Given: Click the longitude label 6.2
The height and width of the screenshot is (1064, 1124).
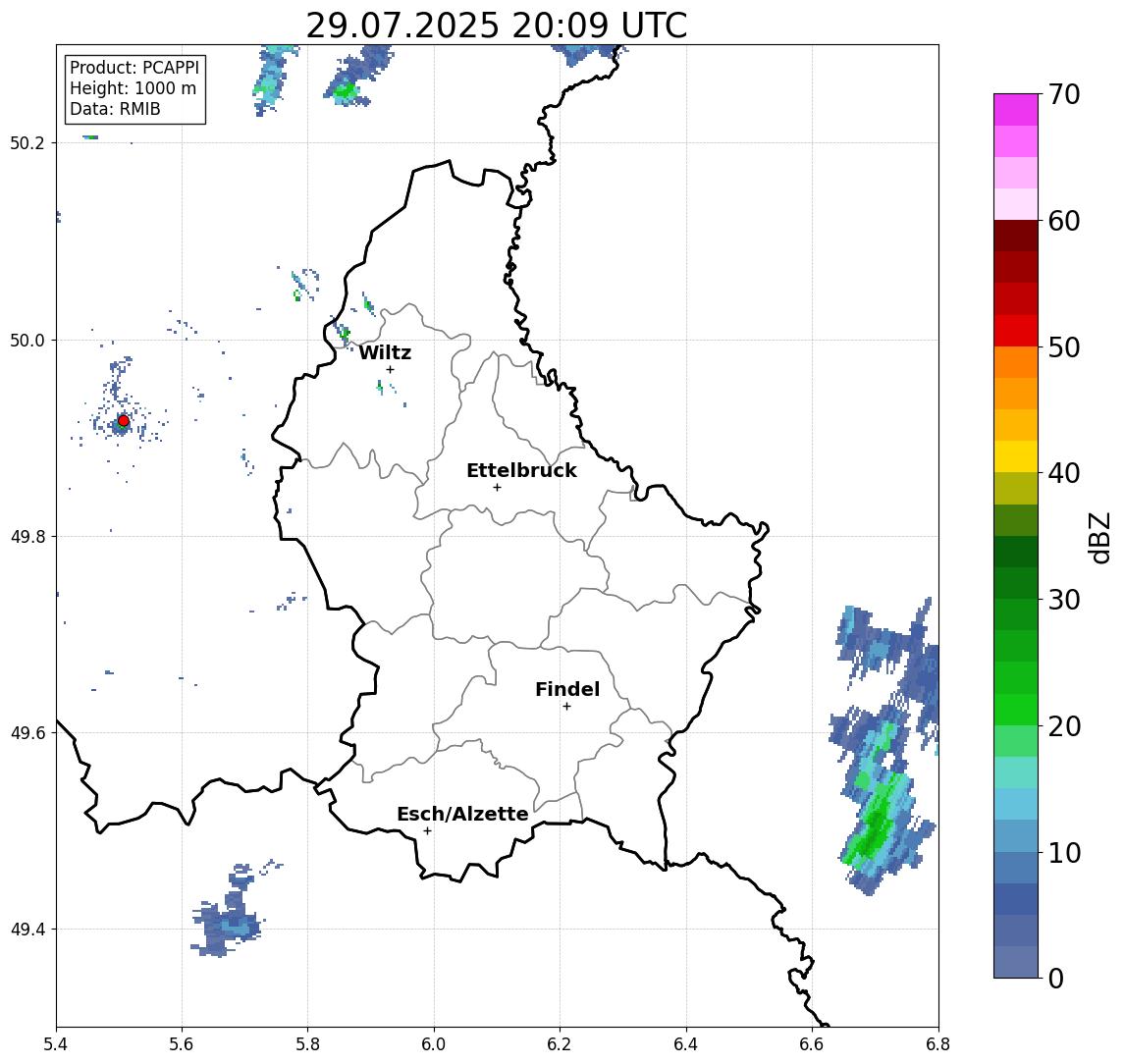Looking at the screenshot, I should coord(560,1044).
